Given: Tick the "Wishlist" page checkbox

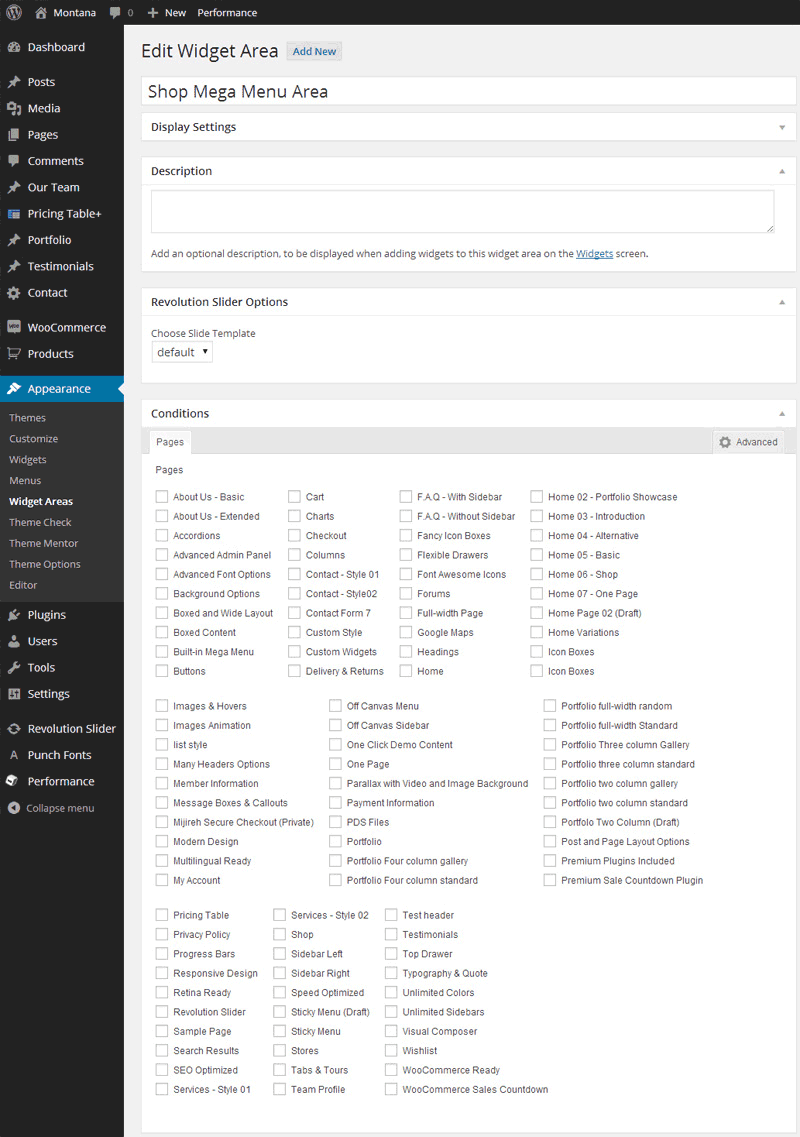Looking at the screenshot, I should [391, 1050].
